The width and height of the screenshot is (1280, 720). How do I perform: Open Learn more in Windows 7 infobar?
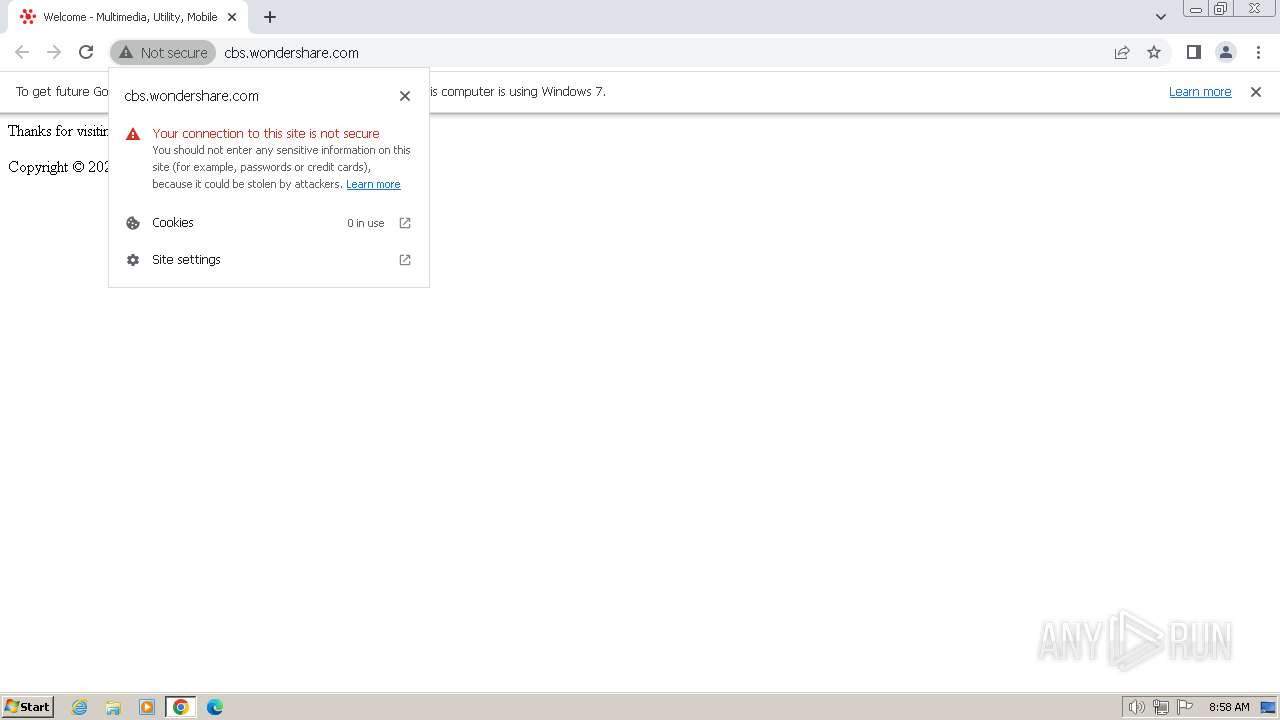(1200, 92)
